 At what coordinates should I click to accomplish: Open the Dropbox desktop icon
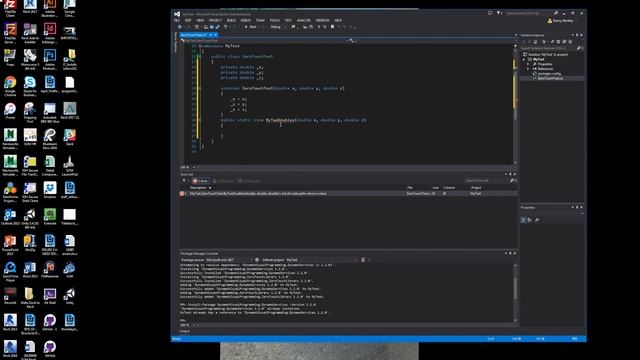tap(50, 190)
